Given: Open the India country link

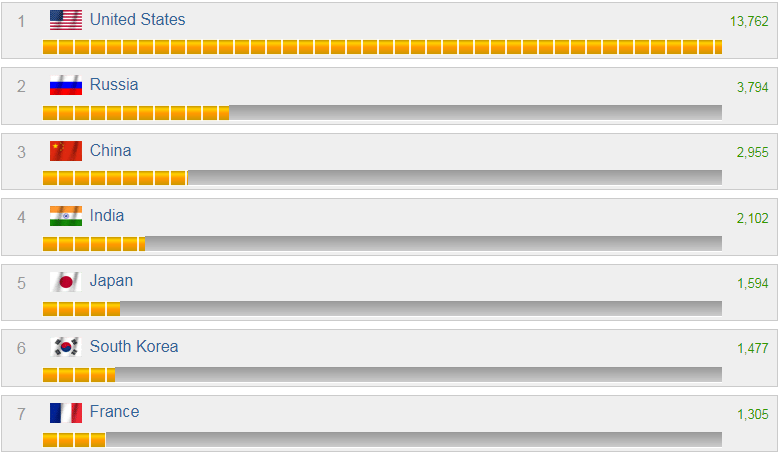Looking at the screenshot, I should pos(107,216).
